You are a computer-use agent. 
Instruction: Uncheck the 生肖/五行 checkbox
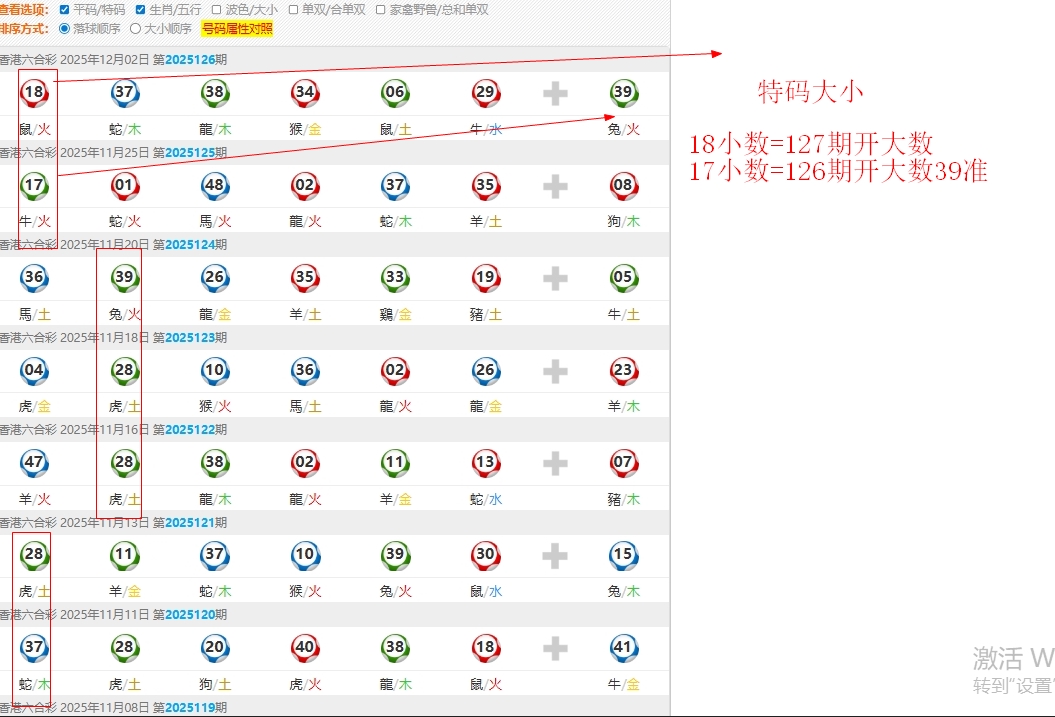[x=141, y=10]
